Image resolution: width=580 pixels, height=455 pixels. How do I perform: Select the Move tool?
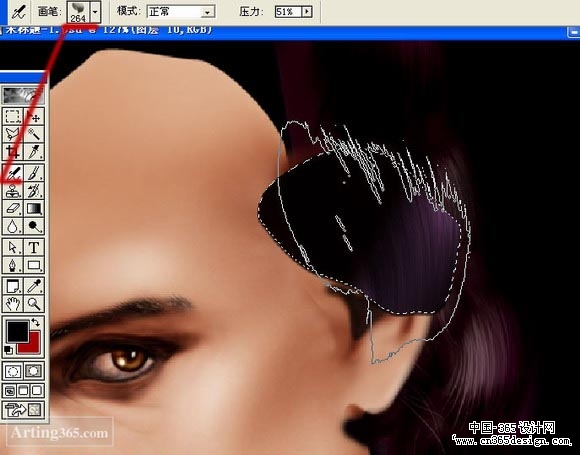pos(34,117)
